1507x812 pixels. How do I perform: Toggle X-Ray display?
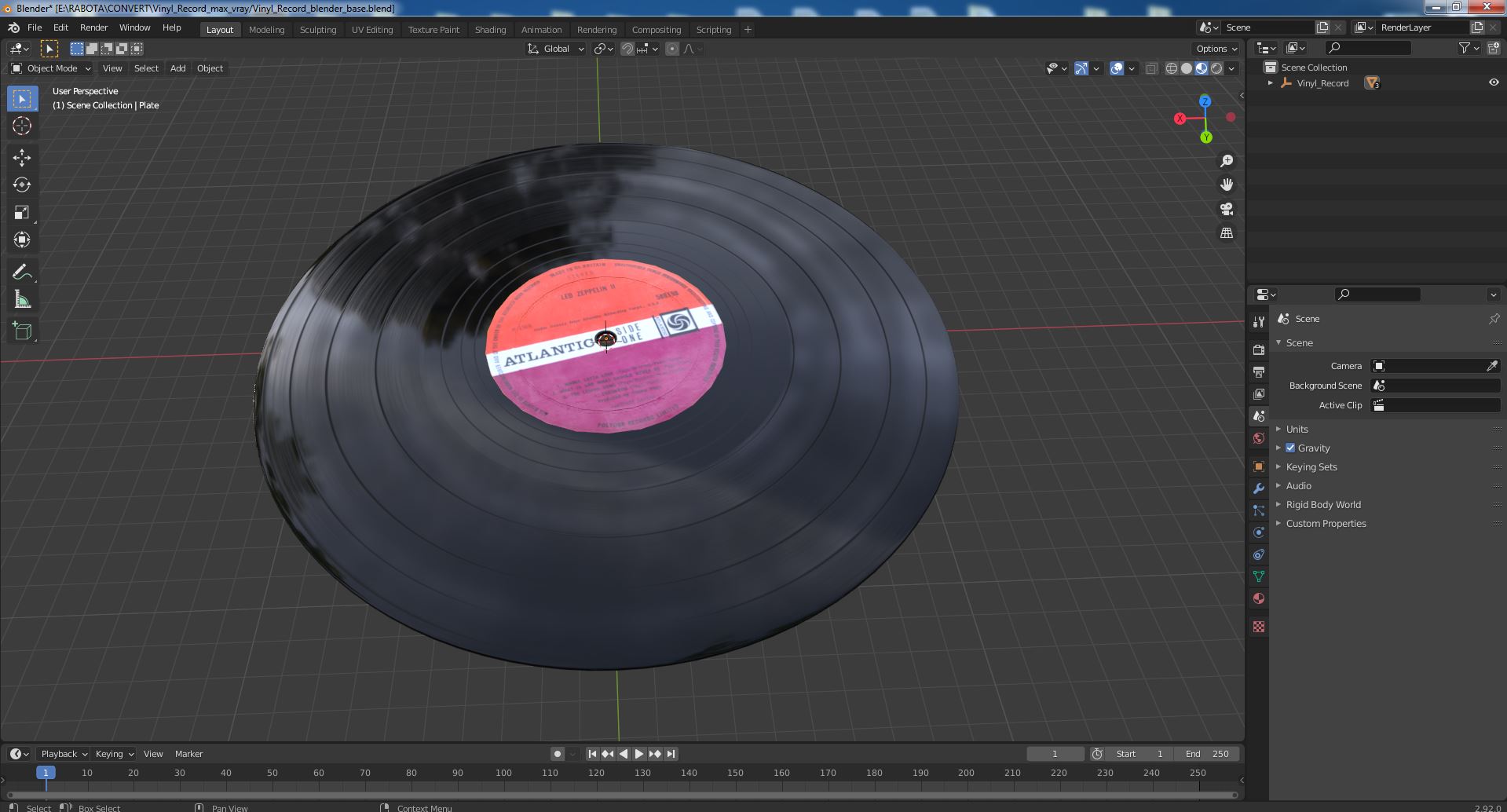click(x=1151, y=68)
